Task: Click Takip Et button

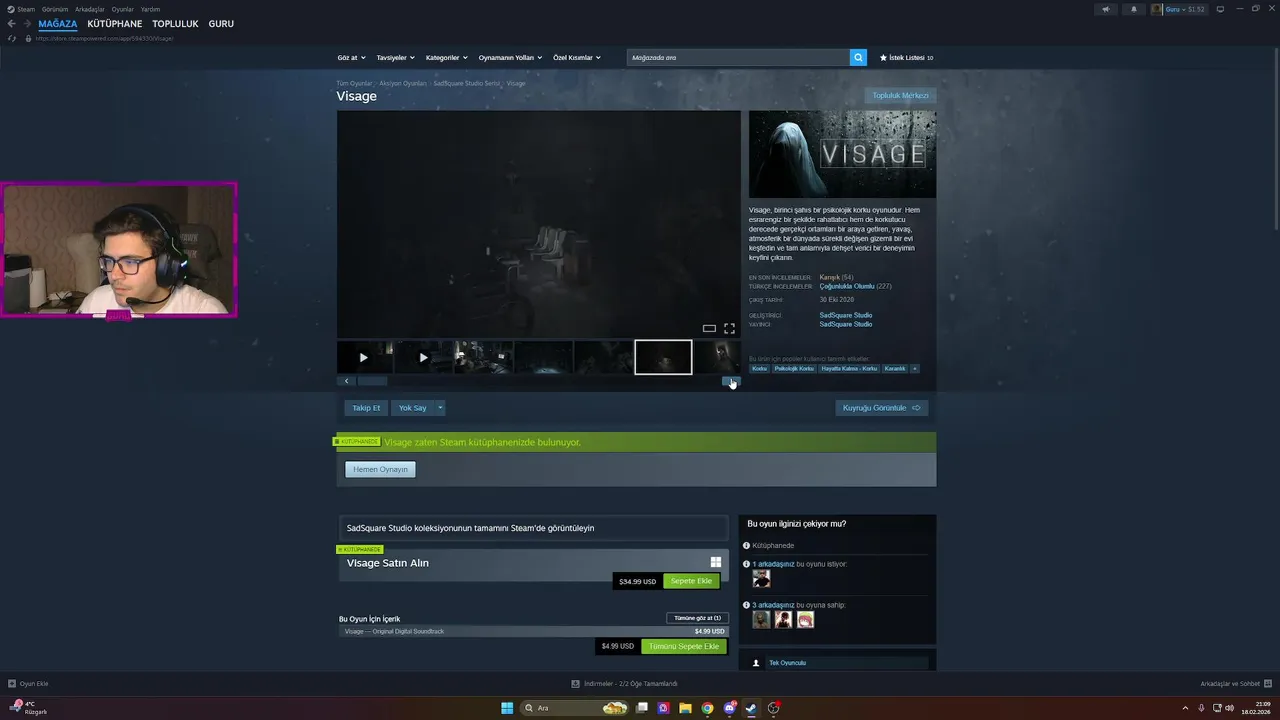Action: (x=366, y=408)
